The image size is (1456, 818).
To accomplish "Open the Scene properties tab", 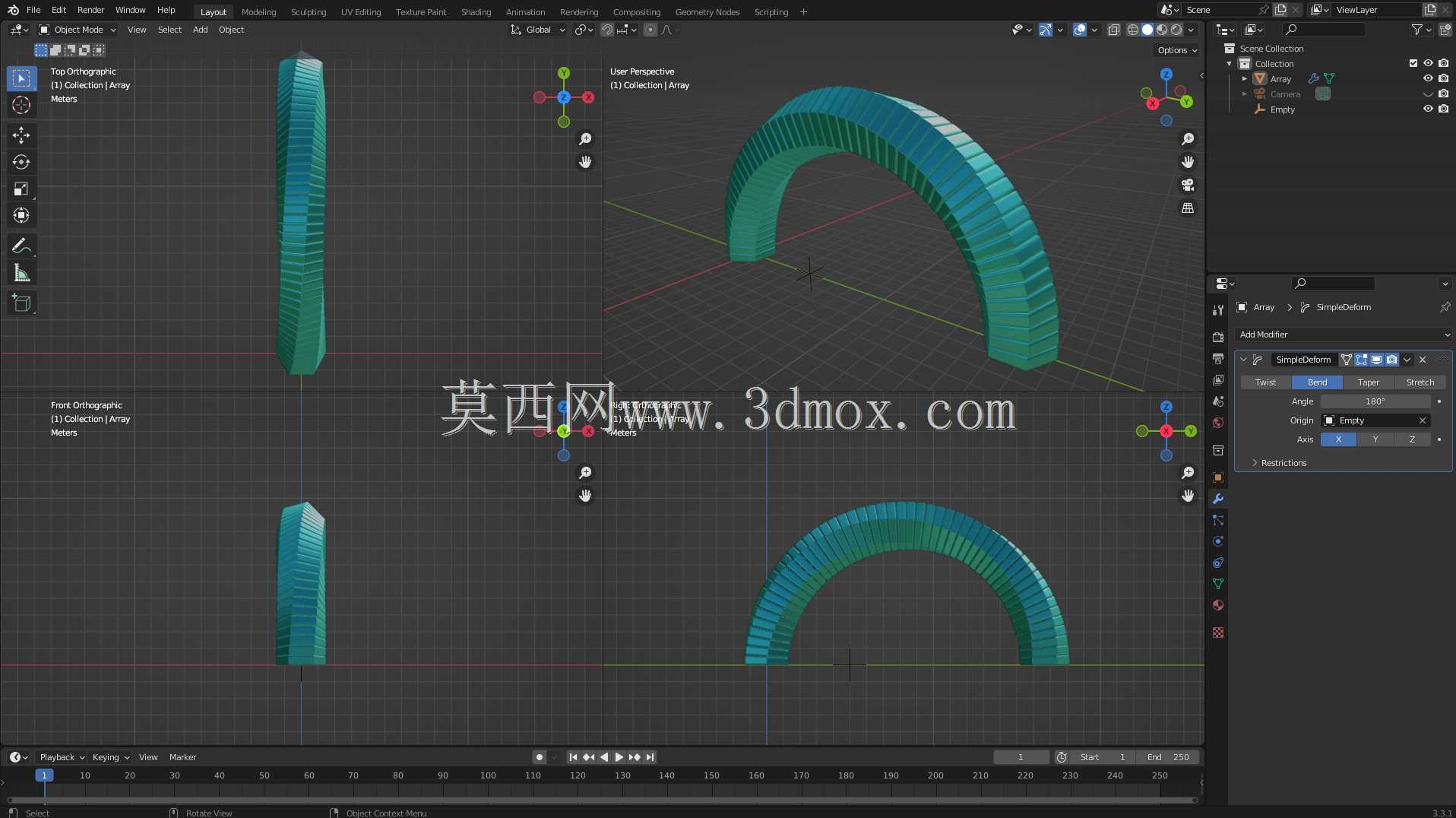I will 1218,401.
